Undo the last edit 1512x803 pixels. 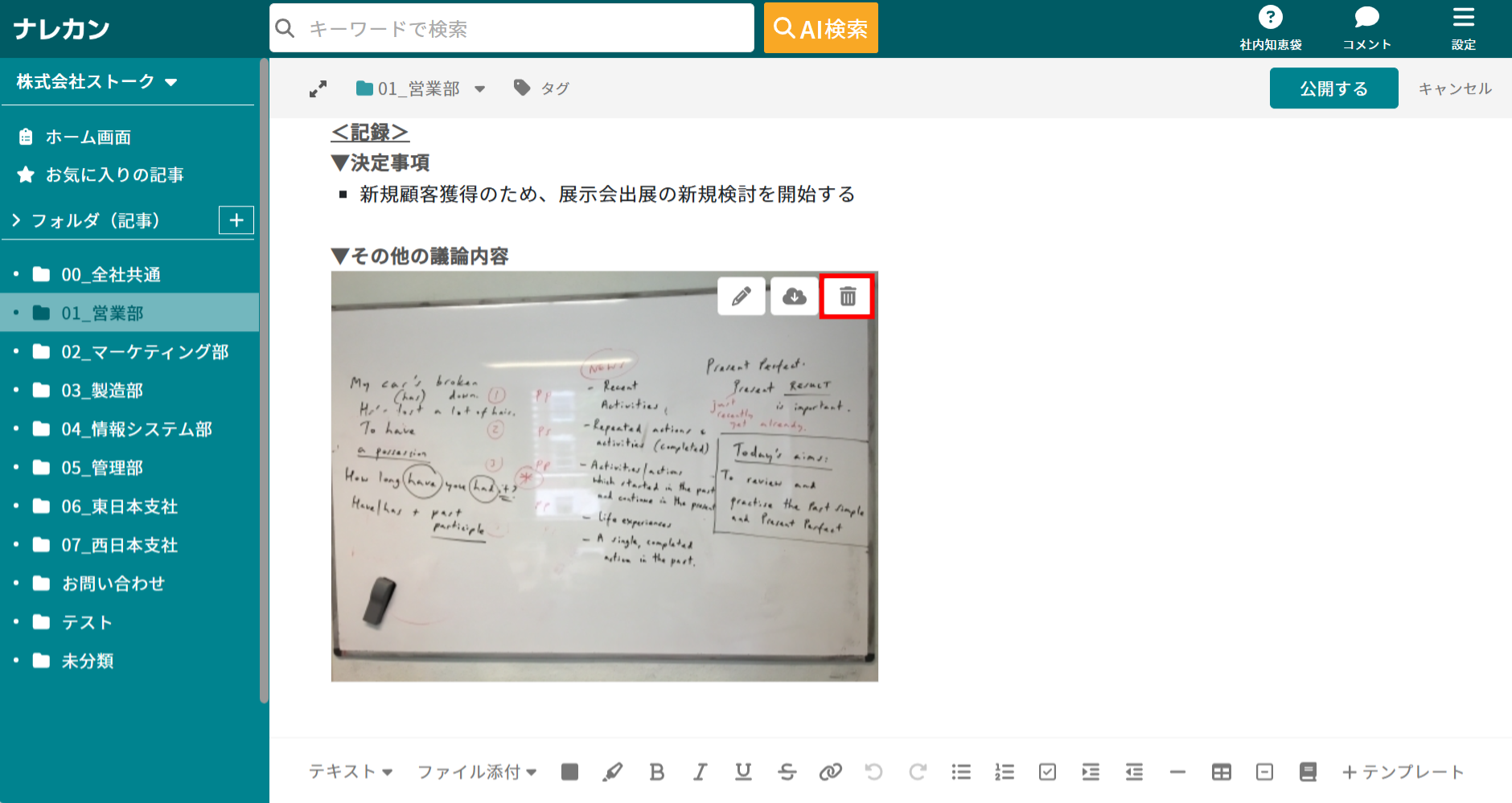tap(874, 772)
